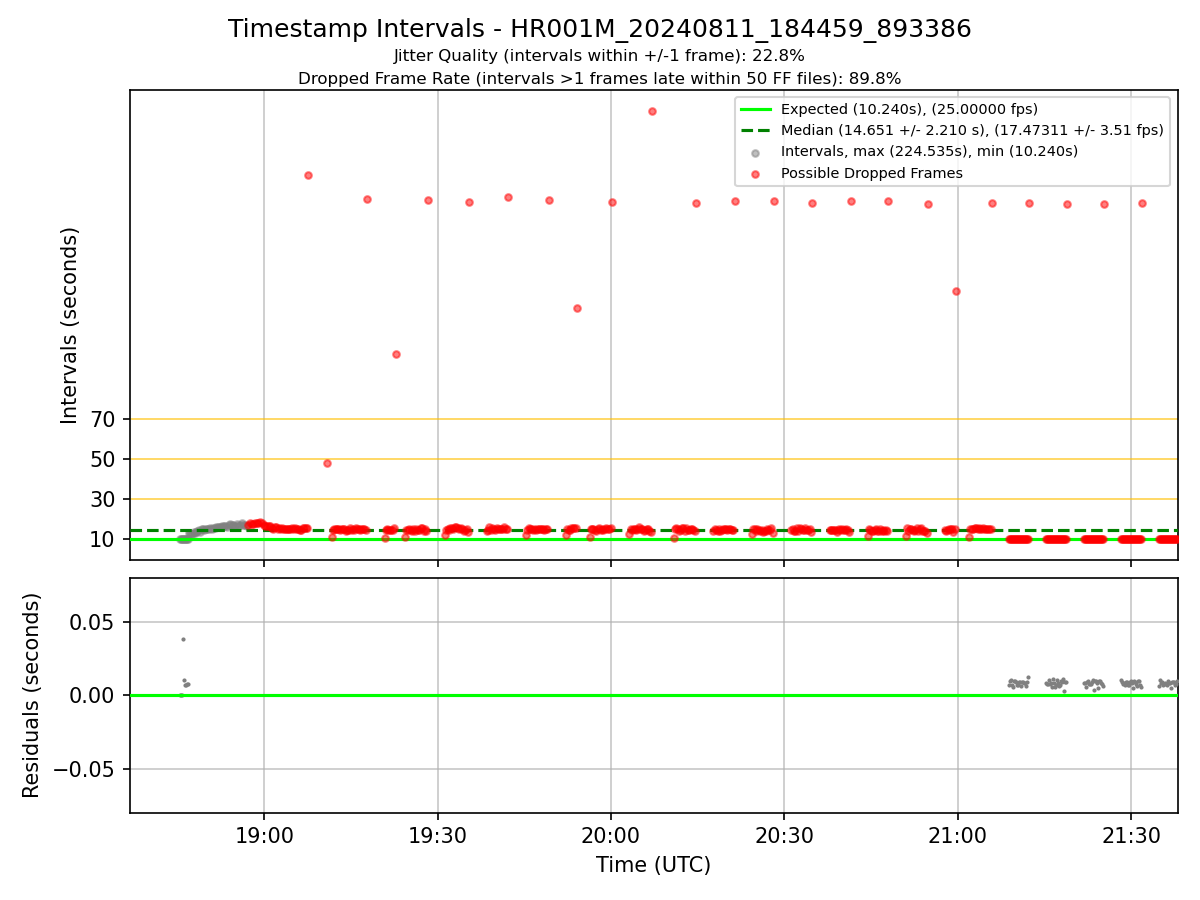Click the y-axis tick label '30'
The image size is (1200, 900).
coord(104,499)
